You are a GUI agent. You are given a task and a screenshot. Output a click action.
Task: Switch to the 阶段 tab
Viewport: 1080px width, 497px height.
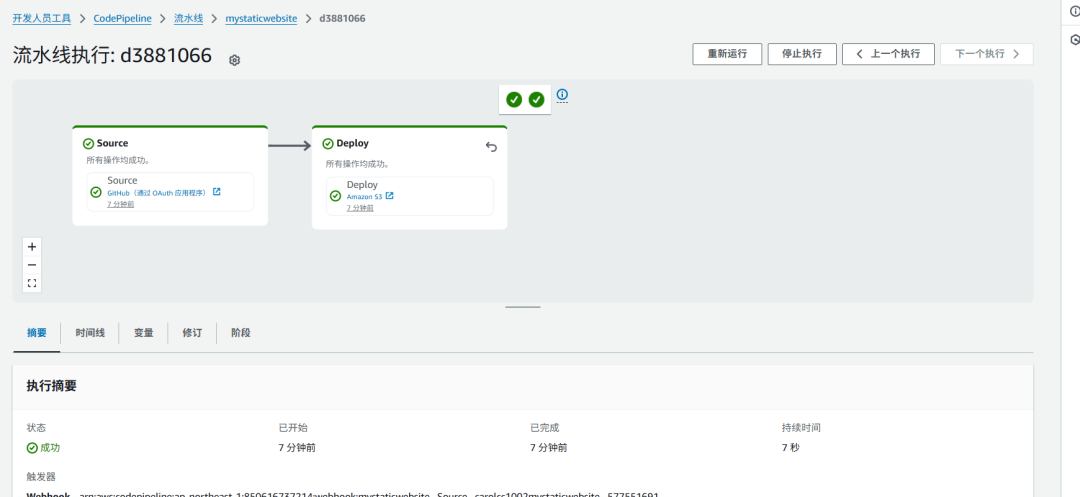tap(241, 332)
